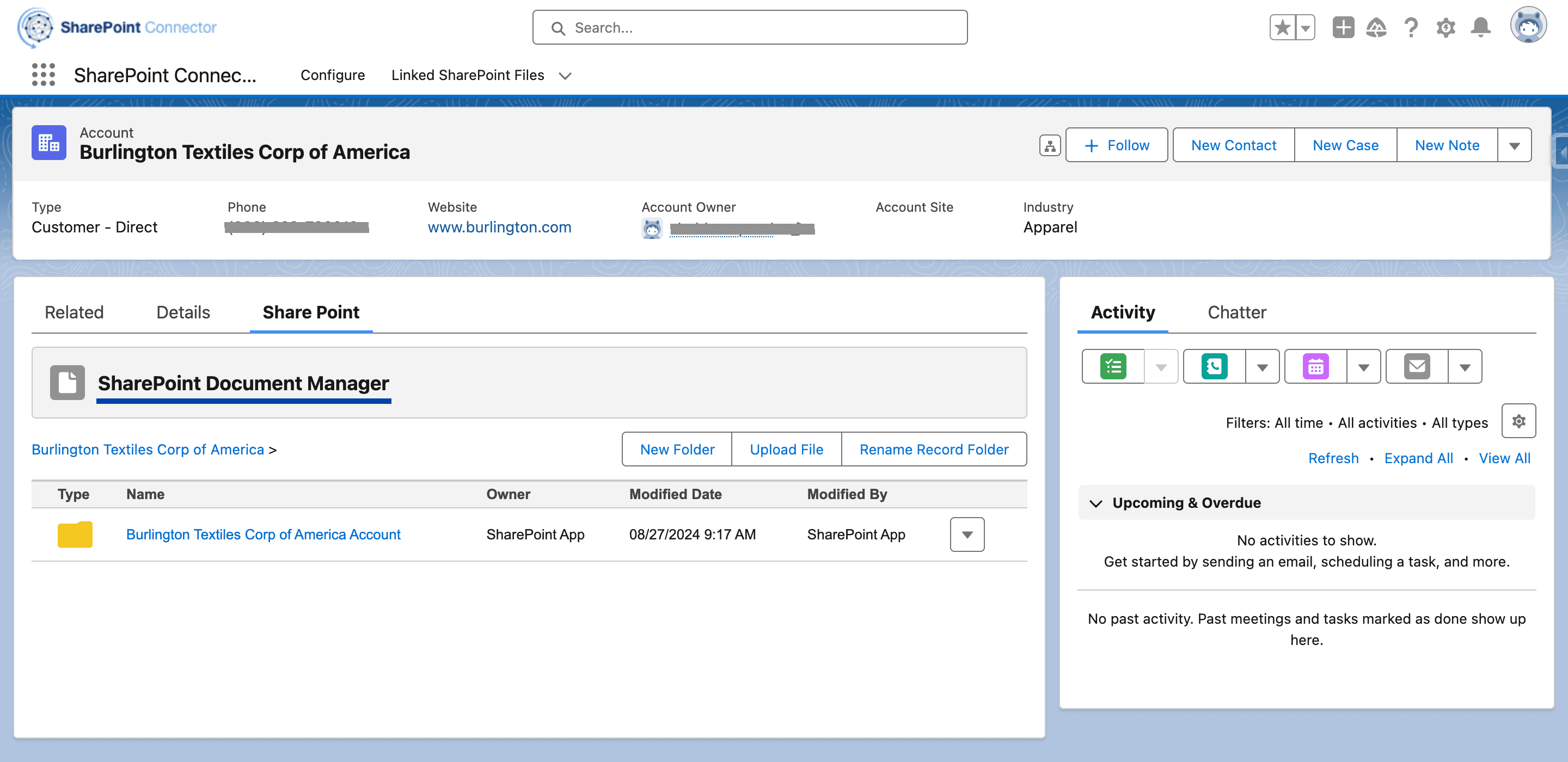This screenshot has width=1568, height=762.
Task: Click the 08/27/2024 9:17 AM cell
Action: tap(692, 534)
